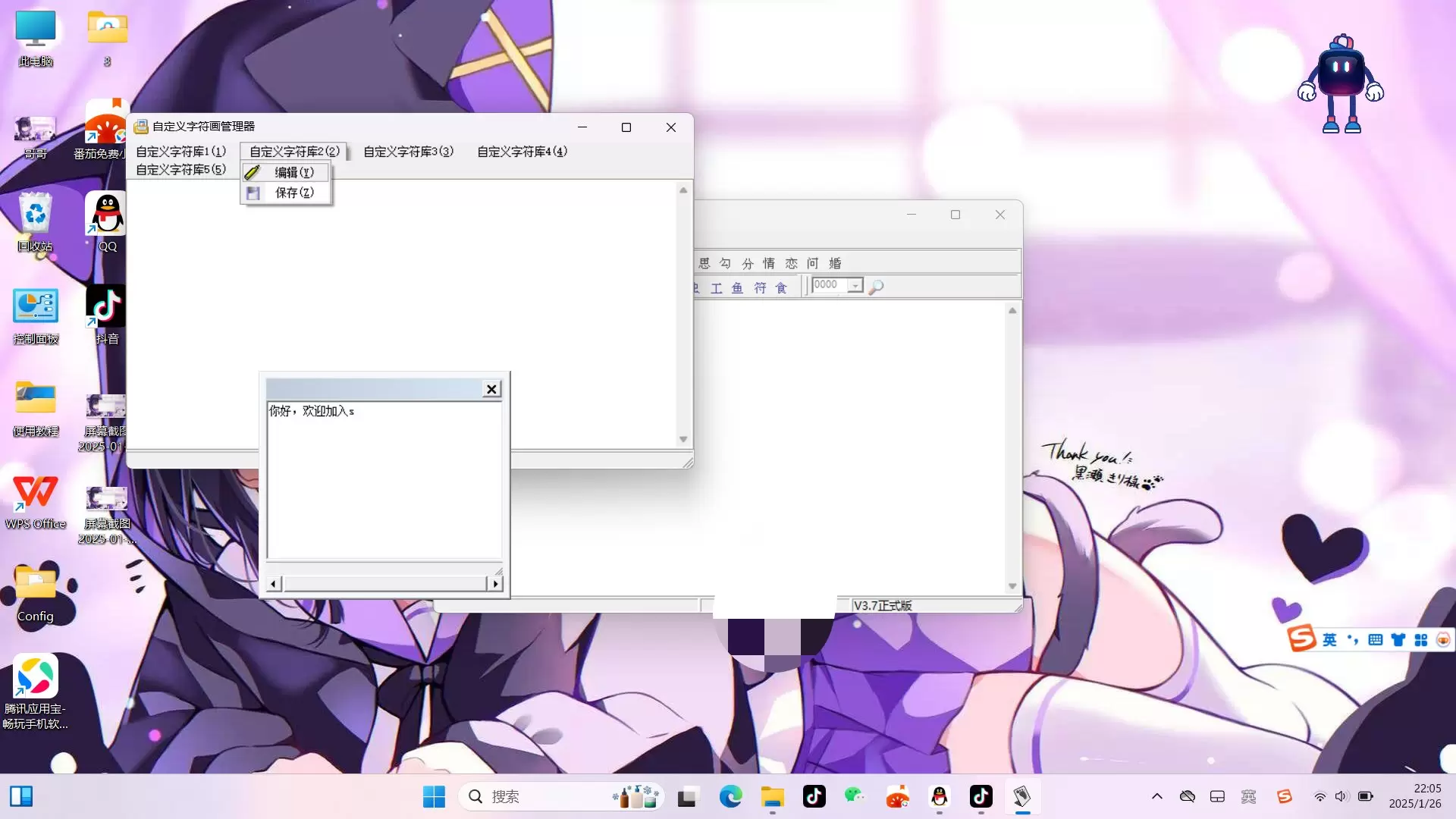Open WeChat from the taskbar
The height and width of the screenshot is (819, 1456).
[855, 796]
